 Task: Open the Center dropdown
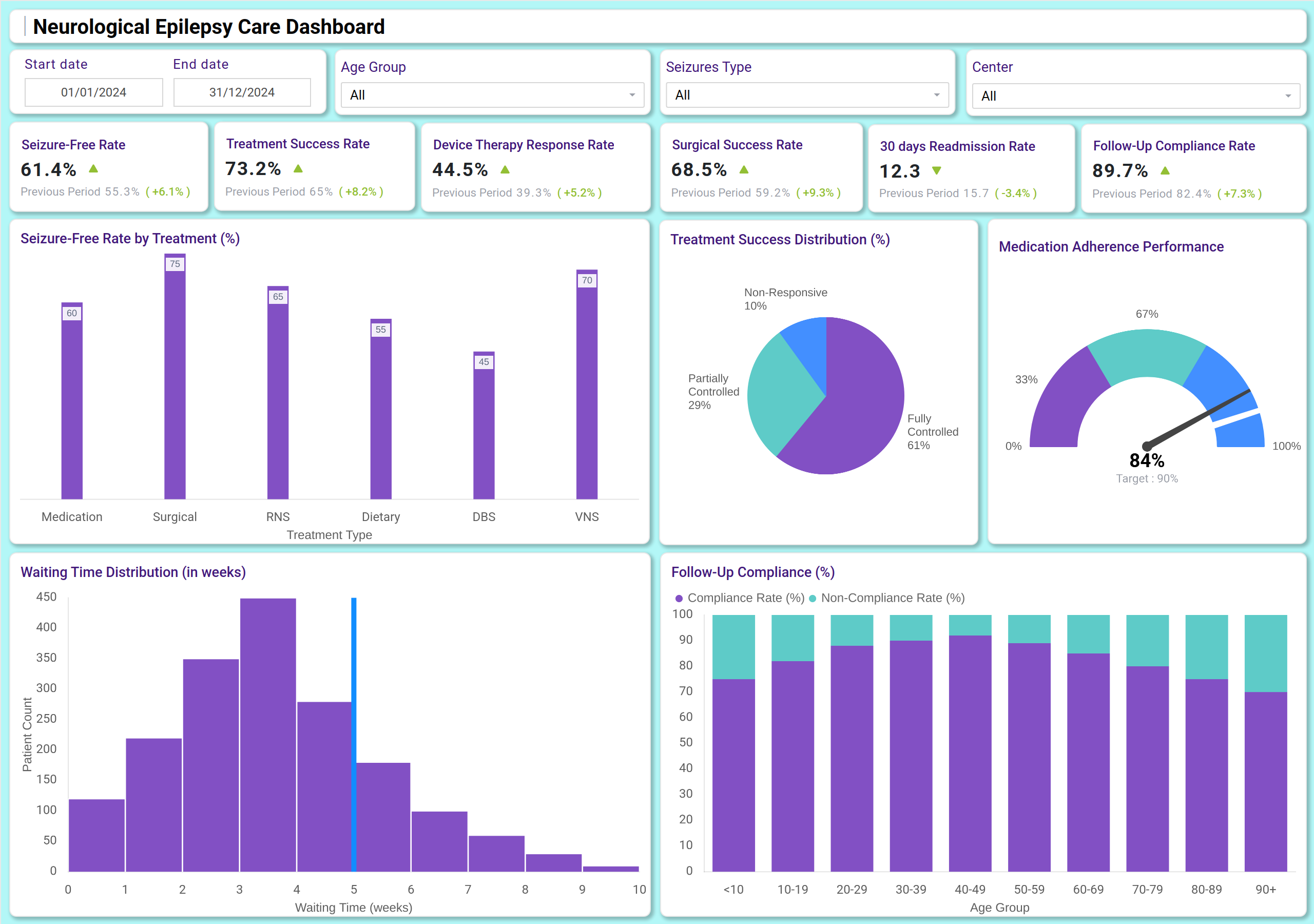tap(1136, 96)
